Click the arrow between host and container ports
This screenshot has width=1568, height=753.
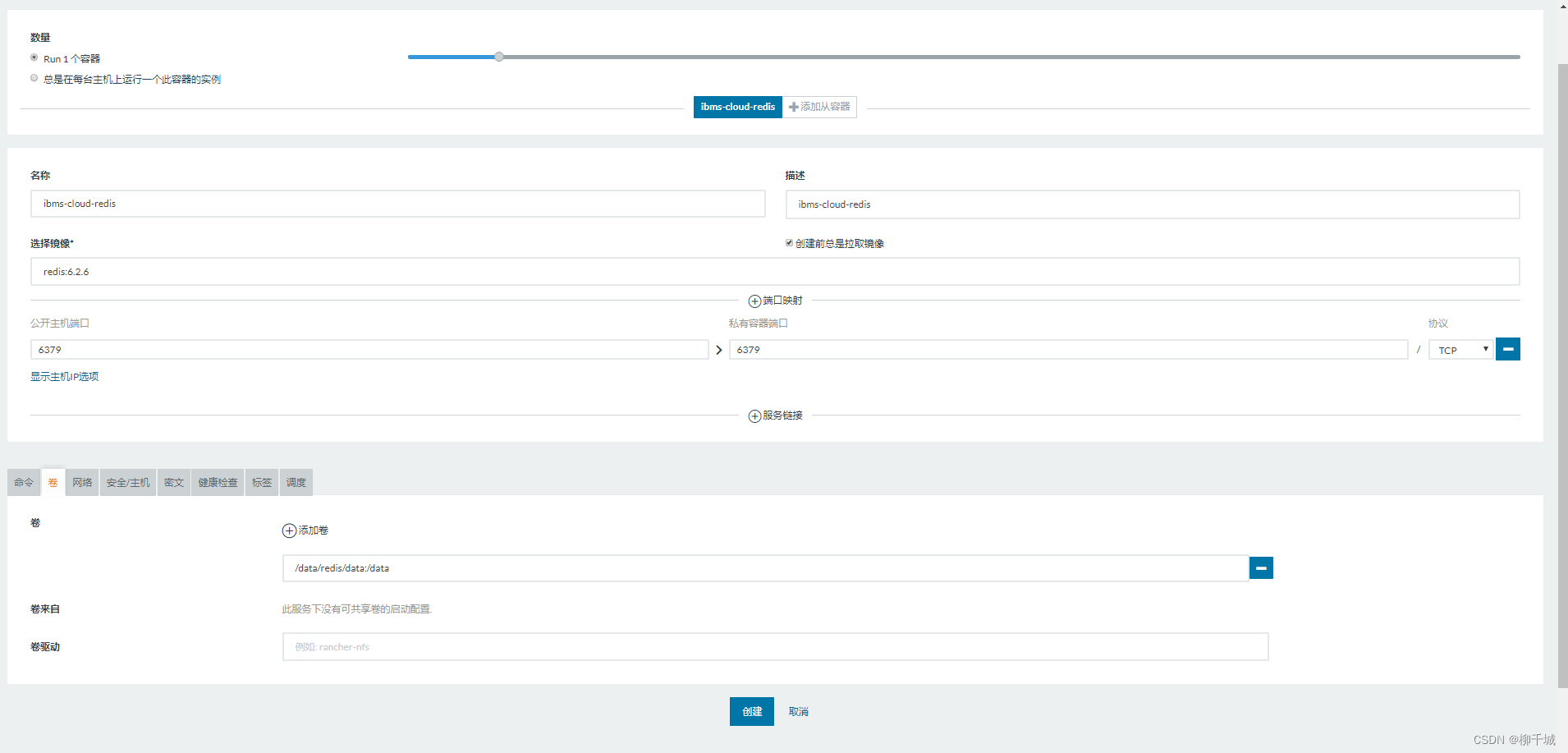[719, 351]
